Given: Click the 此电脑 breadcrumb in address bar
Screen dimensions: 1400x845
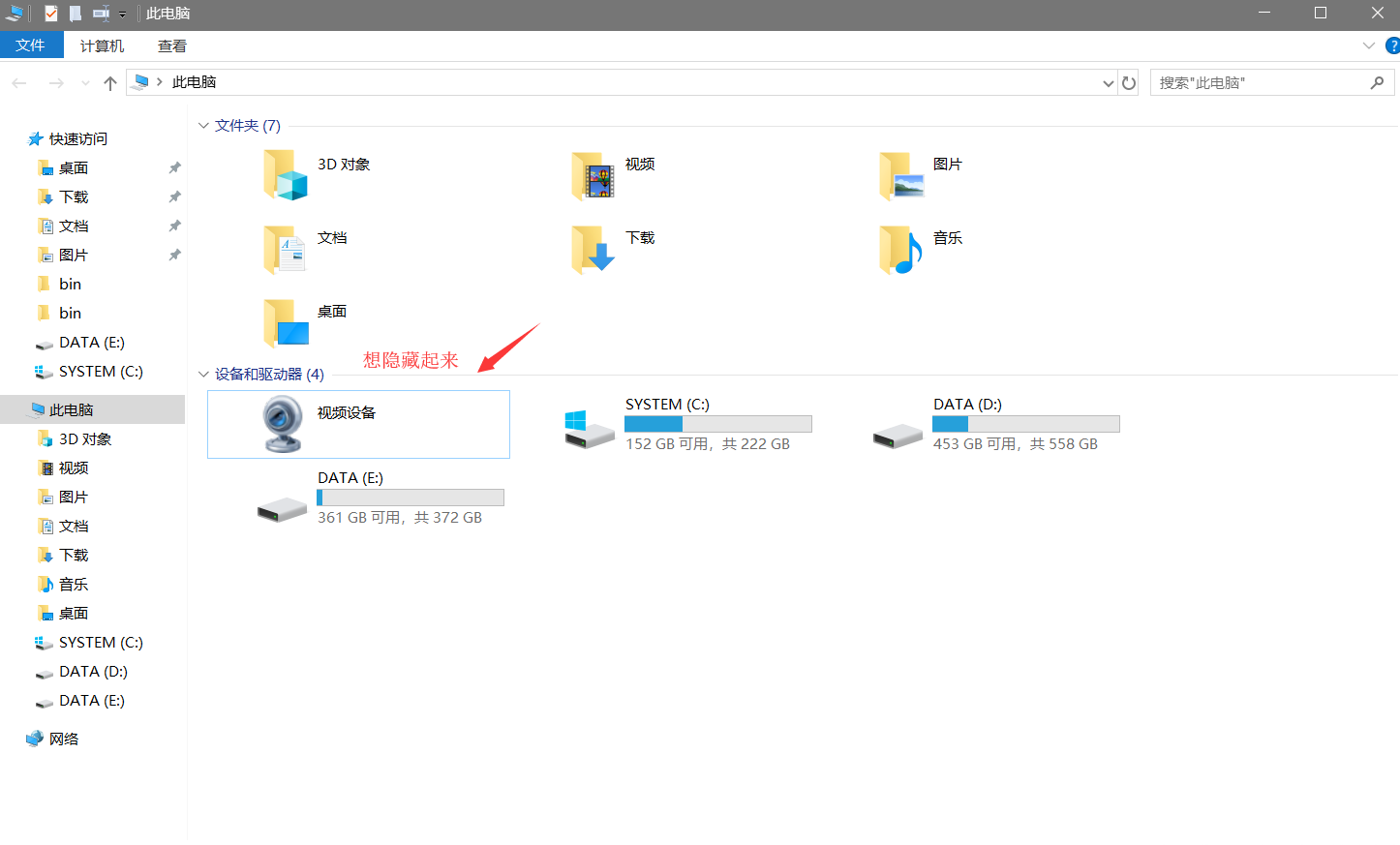Looking at the screenshot, I should coord(194,82).
